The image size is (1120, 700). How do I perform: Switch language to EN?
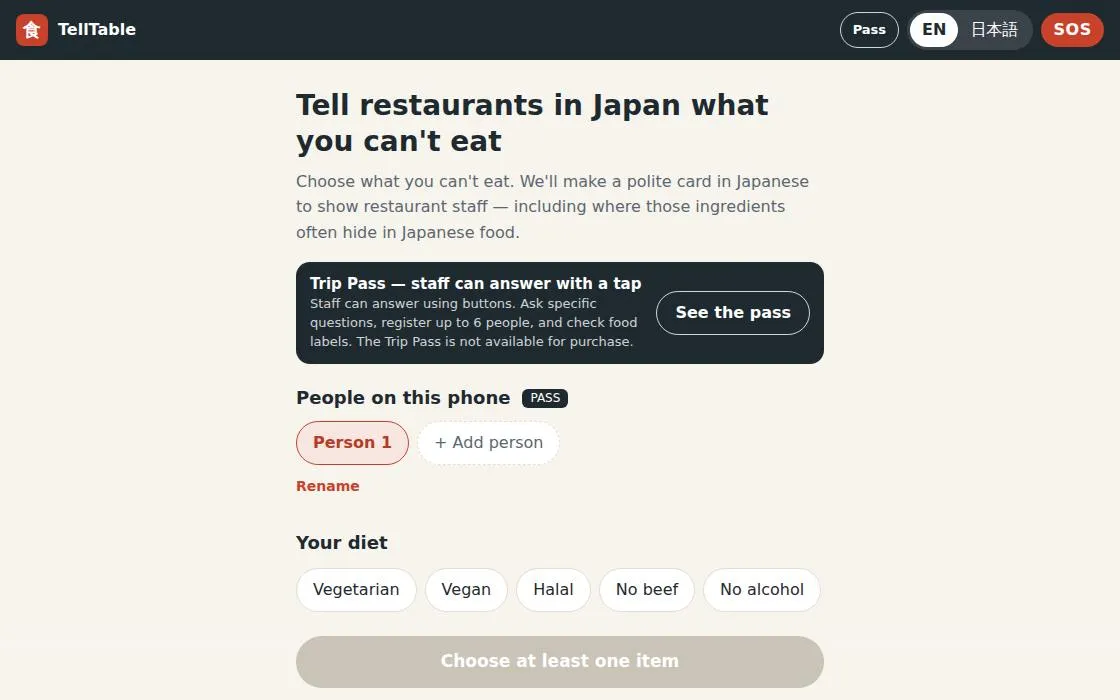click(x=934, y=30)
